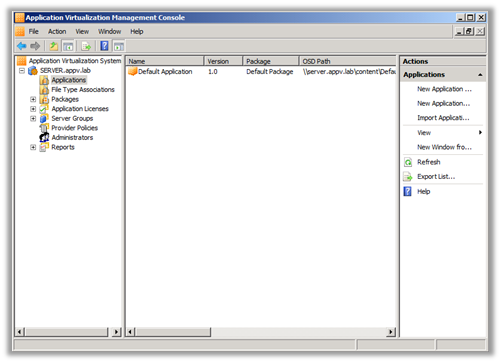Click list pane scrollbar right arrow
Screen dimensions: 501x363
[391, 332]
